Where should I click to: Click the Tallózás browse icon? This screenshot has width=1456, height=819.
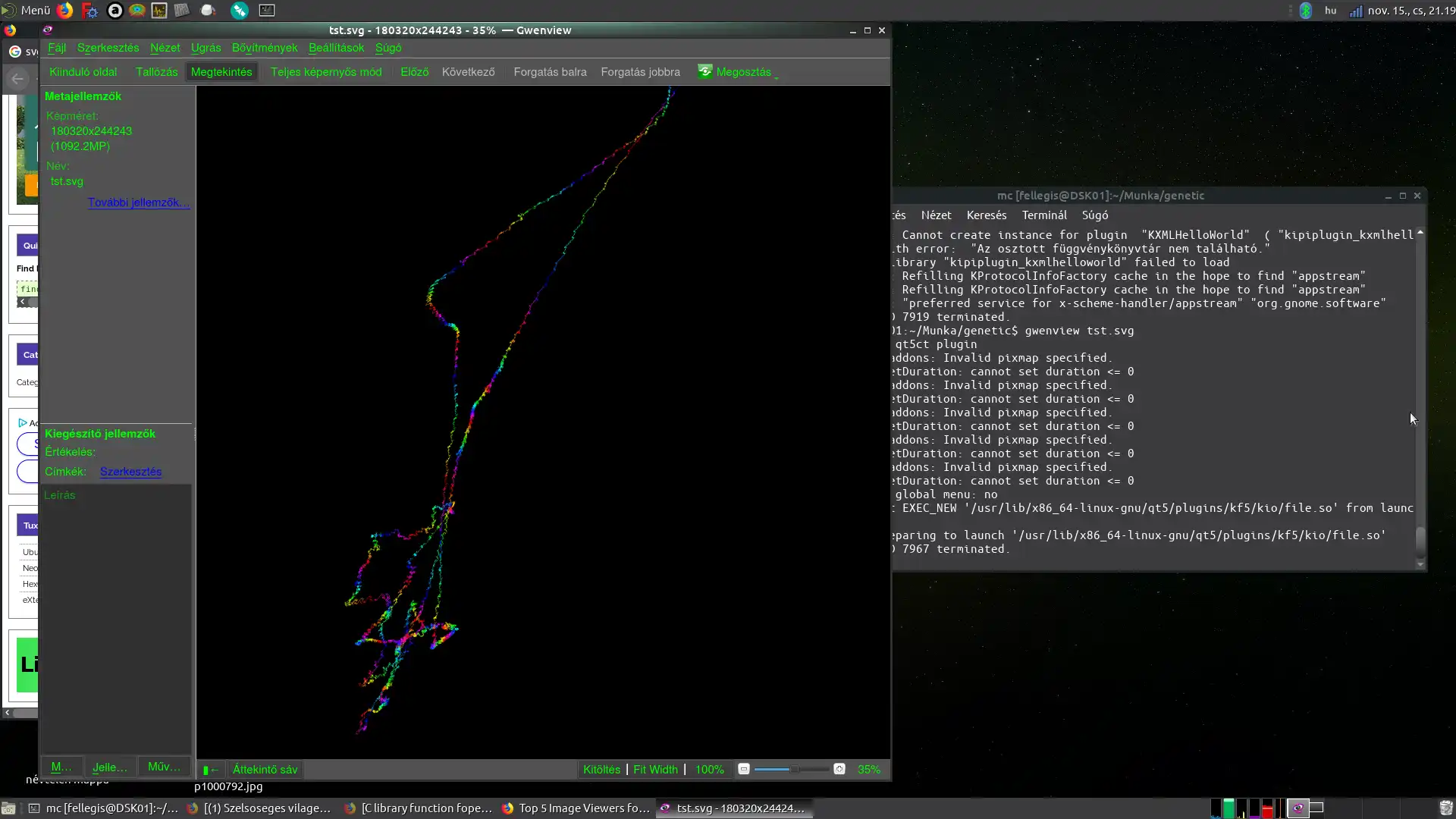point(157,71)
